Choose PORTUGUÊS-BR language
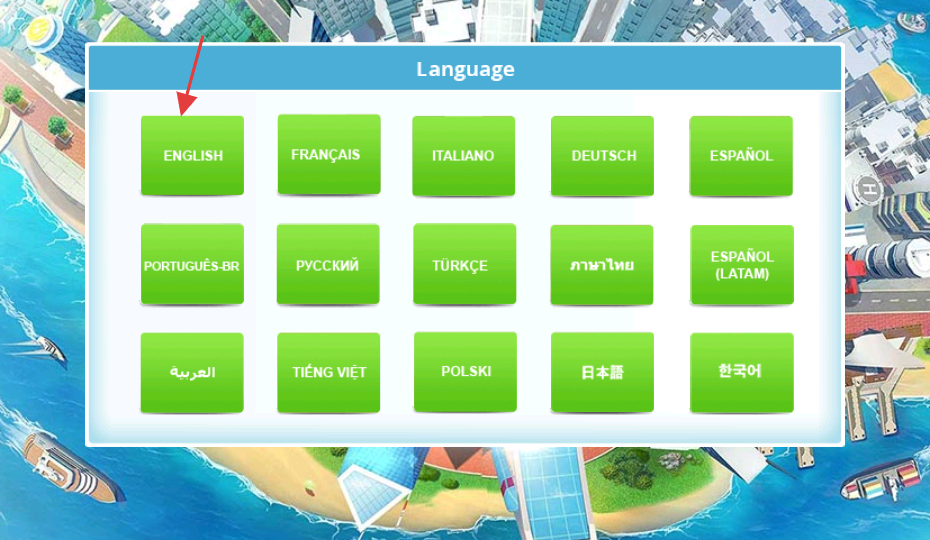The width and height of the screenshot is (930, 540). 192,264
